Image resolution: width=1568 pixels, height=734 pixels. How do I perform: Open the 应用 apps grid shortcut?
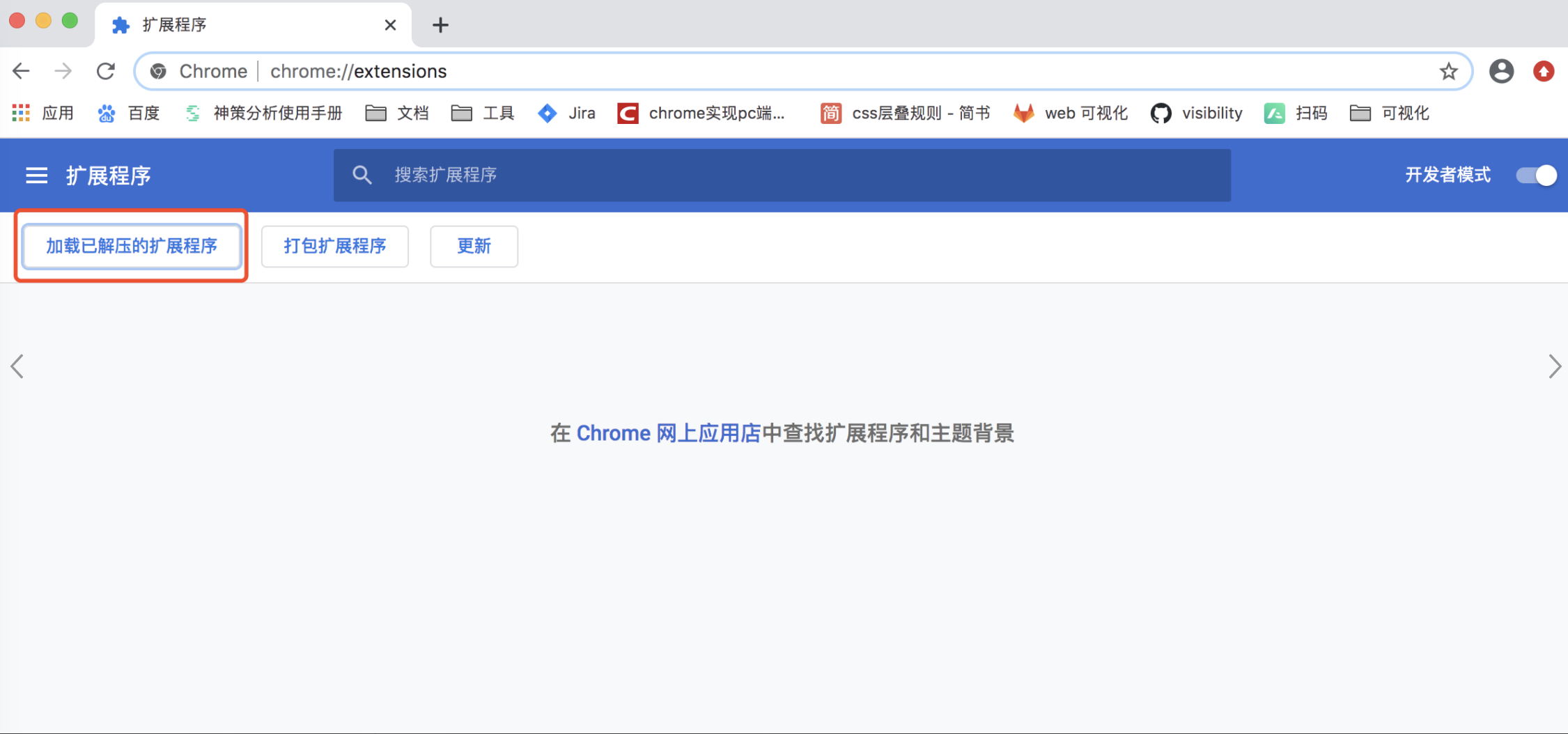point(43,113)
